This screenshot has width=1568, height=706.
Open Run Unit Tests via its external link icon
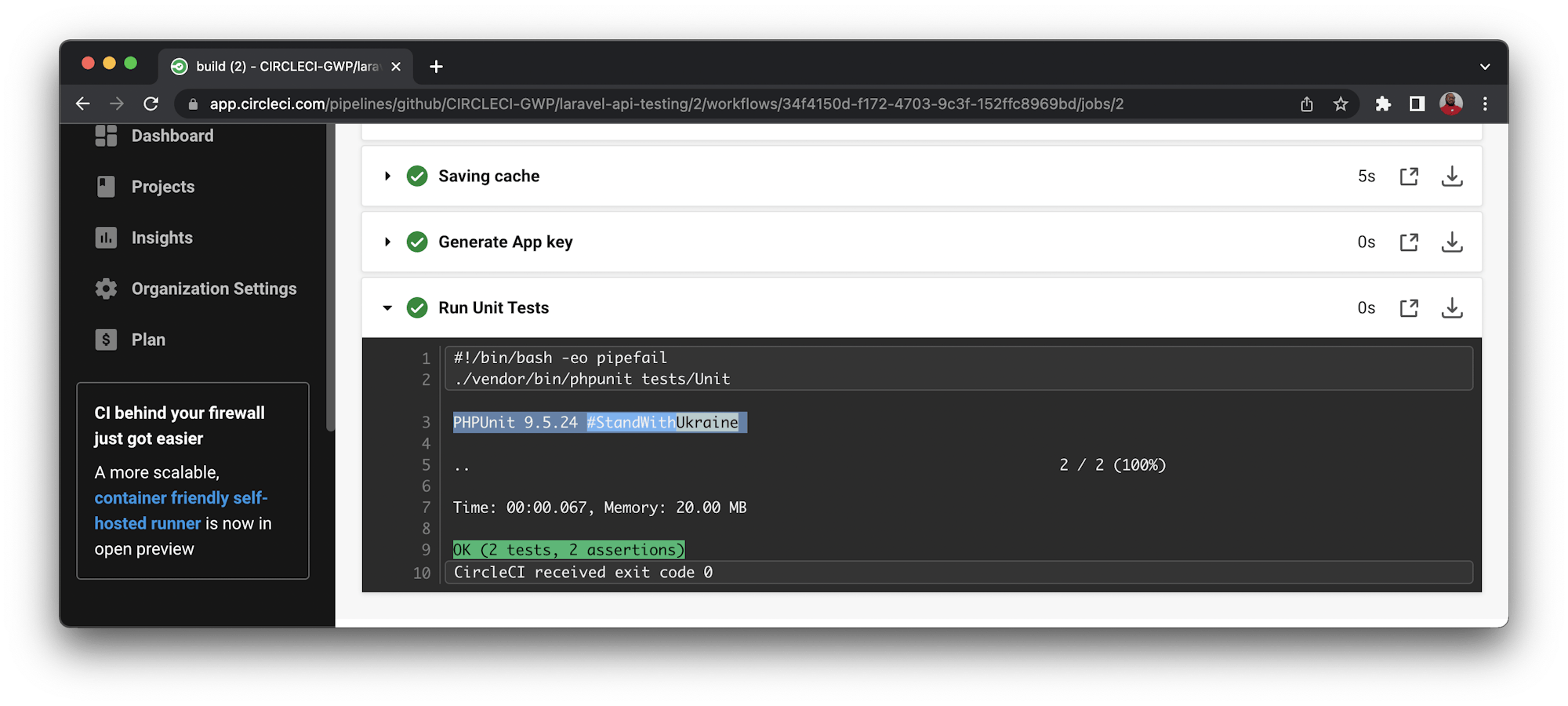point(1409,308)
